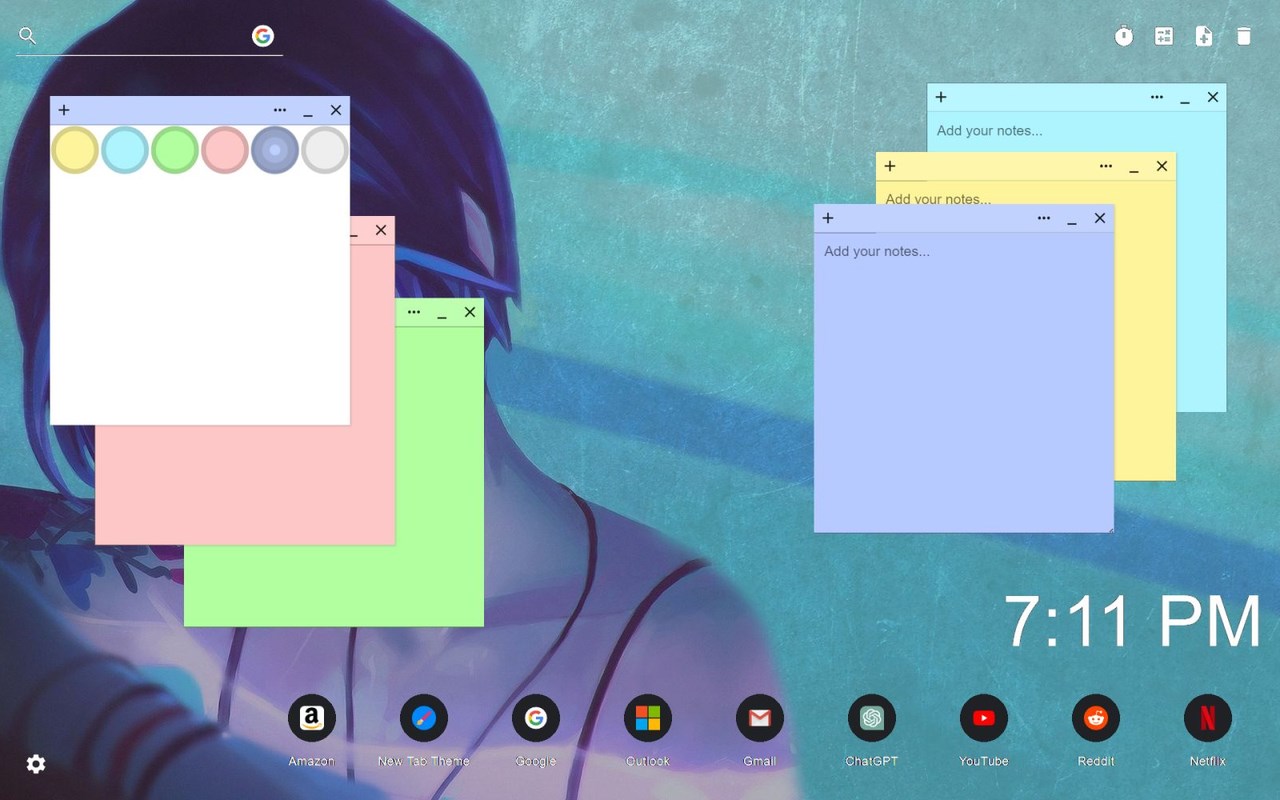Open the three-dot menu on the cyan note
This screenshot has width=1280, height=800.
[1157, 97]
